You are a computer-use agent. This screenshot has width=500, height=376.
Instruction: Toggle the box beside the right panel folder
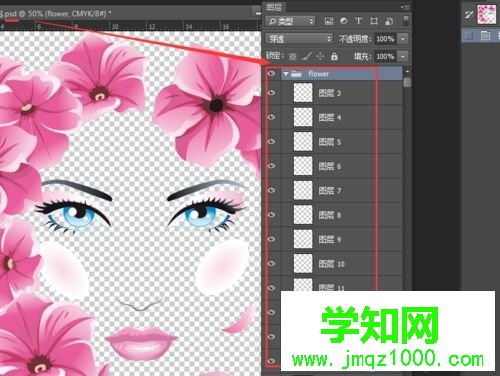[x=469, y=35]
